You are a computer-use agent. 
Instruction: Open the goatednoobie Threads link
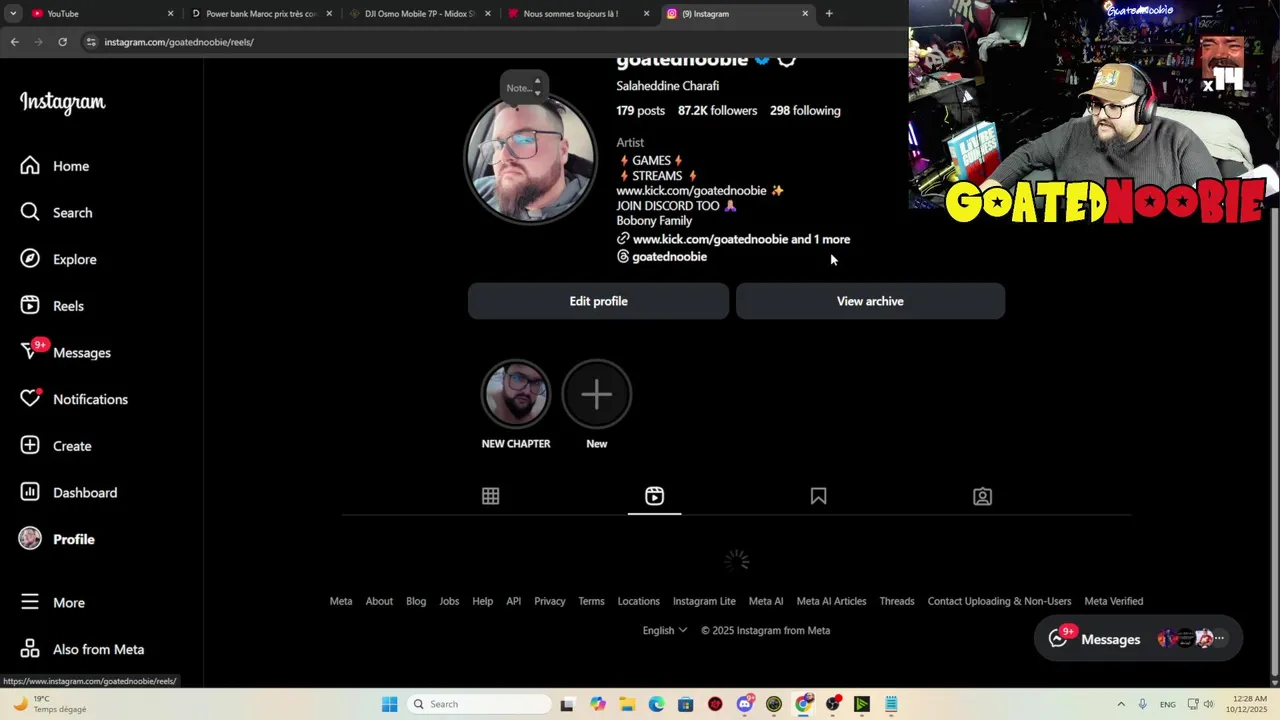pos(661,257)
